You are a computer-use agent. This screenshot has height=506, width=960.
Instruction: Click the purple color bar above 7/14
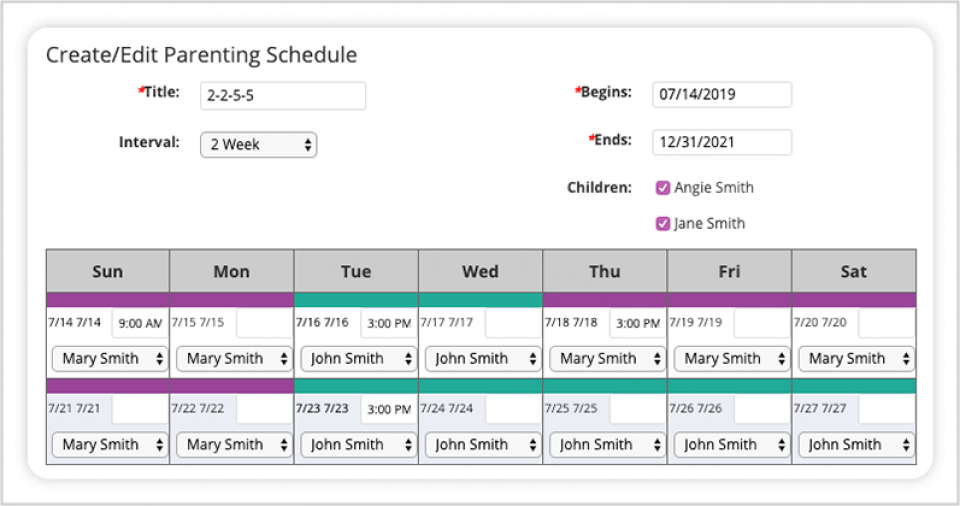point(108,300)
